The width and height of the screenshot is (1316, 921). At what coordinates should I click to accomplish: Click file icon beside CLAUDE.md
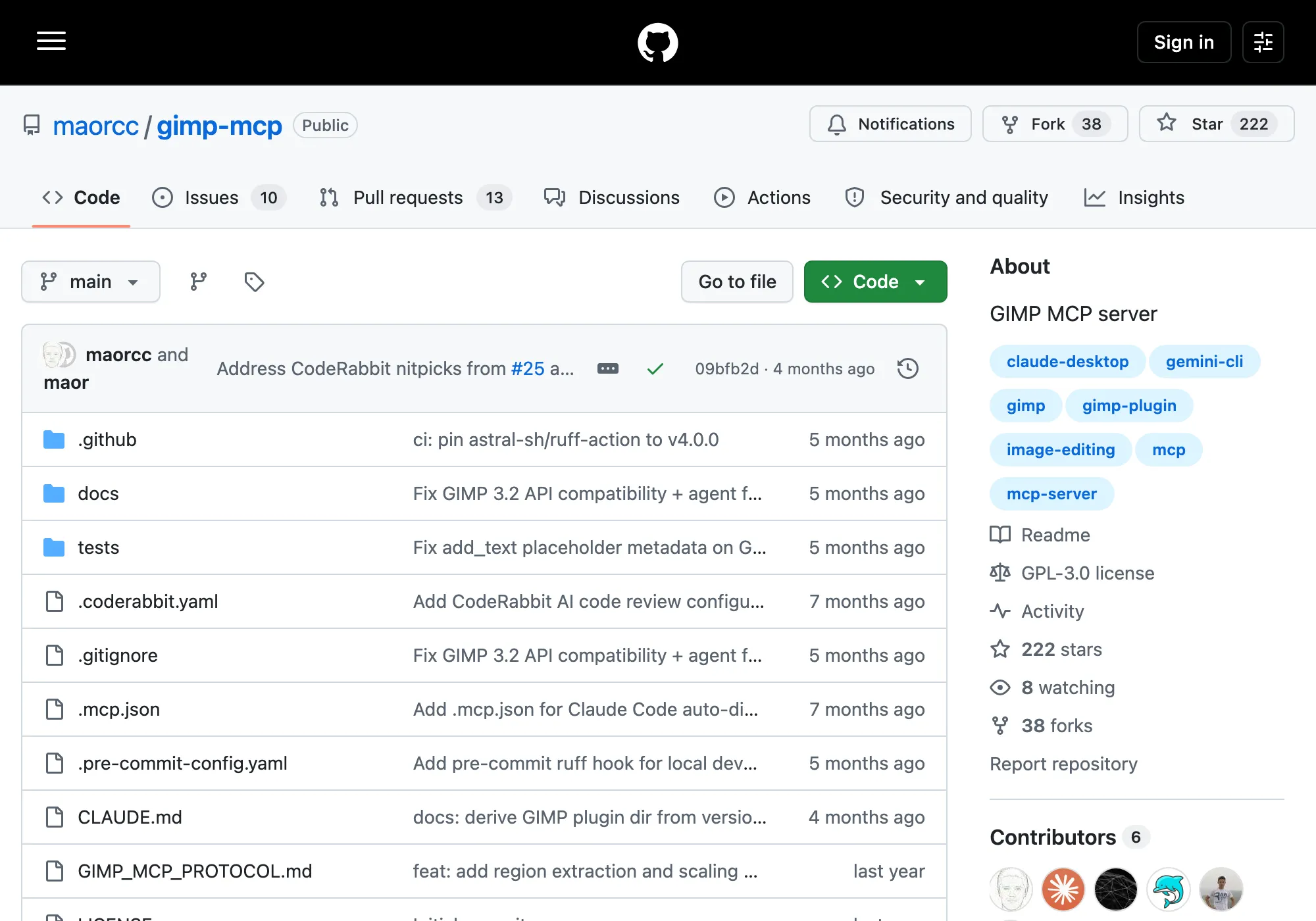(x=54, y=817)
